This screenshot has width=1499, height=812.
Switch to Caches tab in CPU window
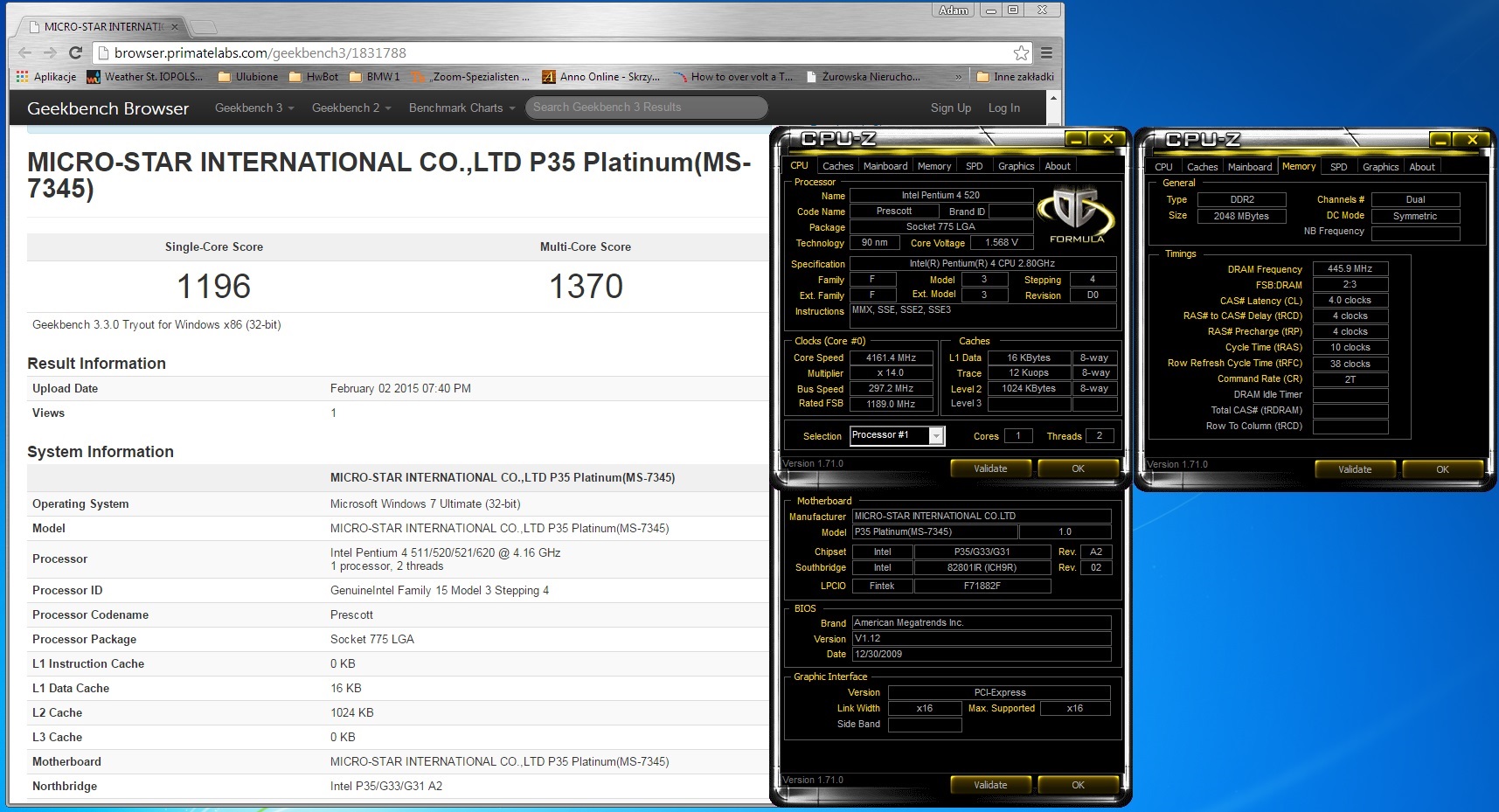[837, 166]
